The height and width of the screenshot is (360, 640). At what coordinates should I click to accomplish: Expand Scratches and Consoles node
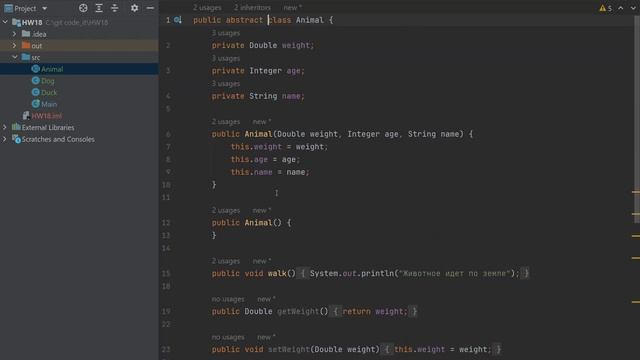tap(5, 139)
